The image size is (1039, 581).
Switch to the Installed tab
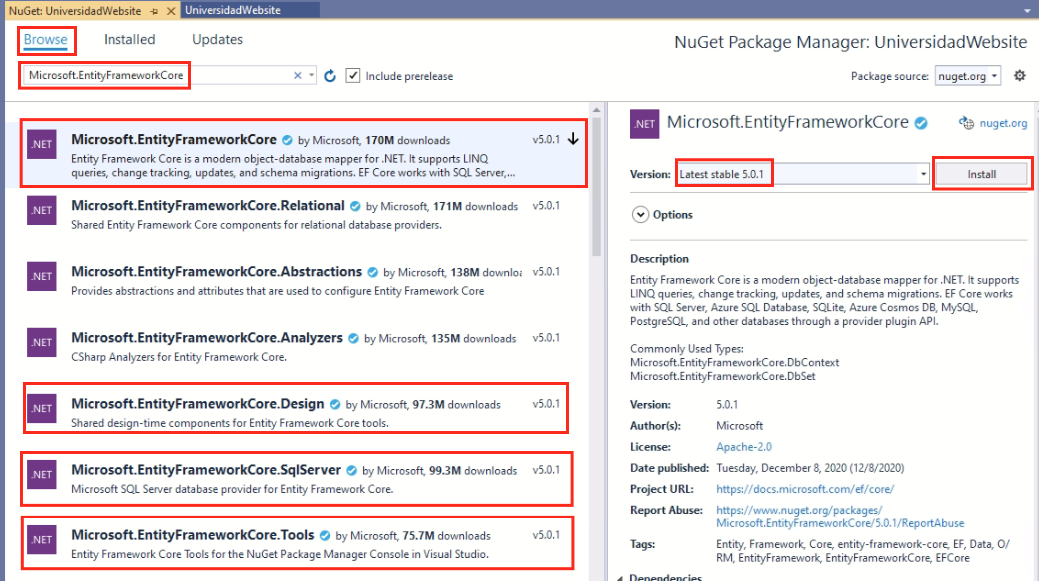pos(129,39)
